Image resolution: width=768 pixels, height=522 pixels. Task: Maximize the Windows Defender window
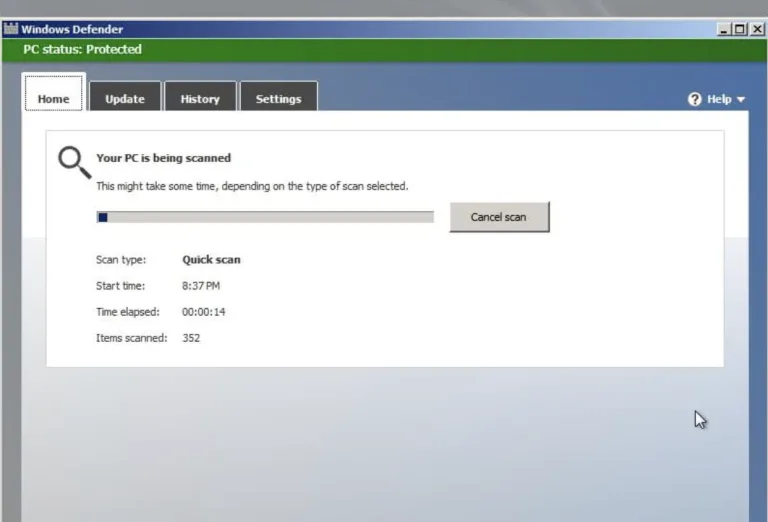[740, 29]
